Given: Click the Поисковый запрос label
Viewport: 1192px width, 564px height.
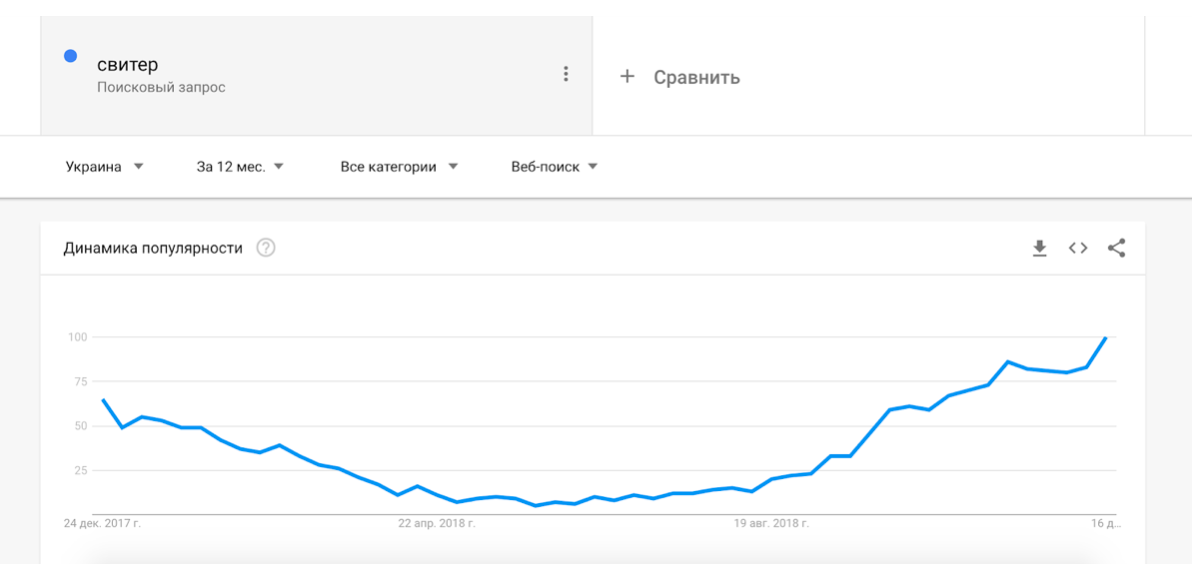Looking at the screenshot, I should pos(161,87).
